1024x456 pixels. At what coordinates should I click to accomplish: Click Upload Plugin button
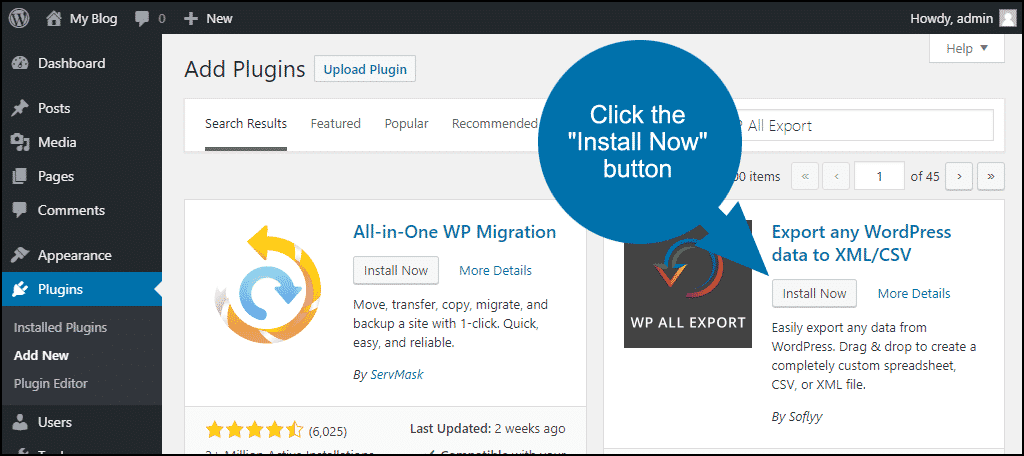pos(365,69)
